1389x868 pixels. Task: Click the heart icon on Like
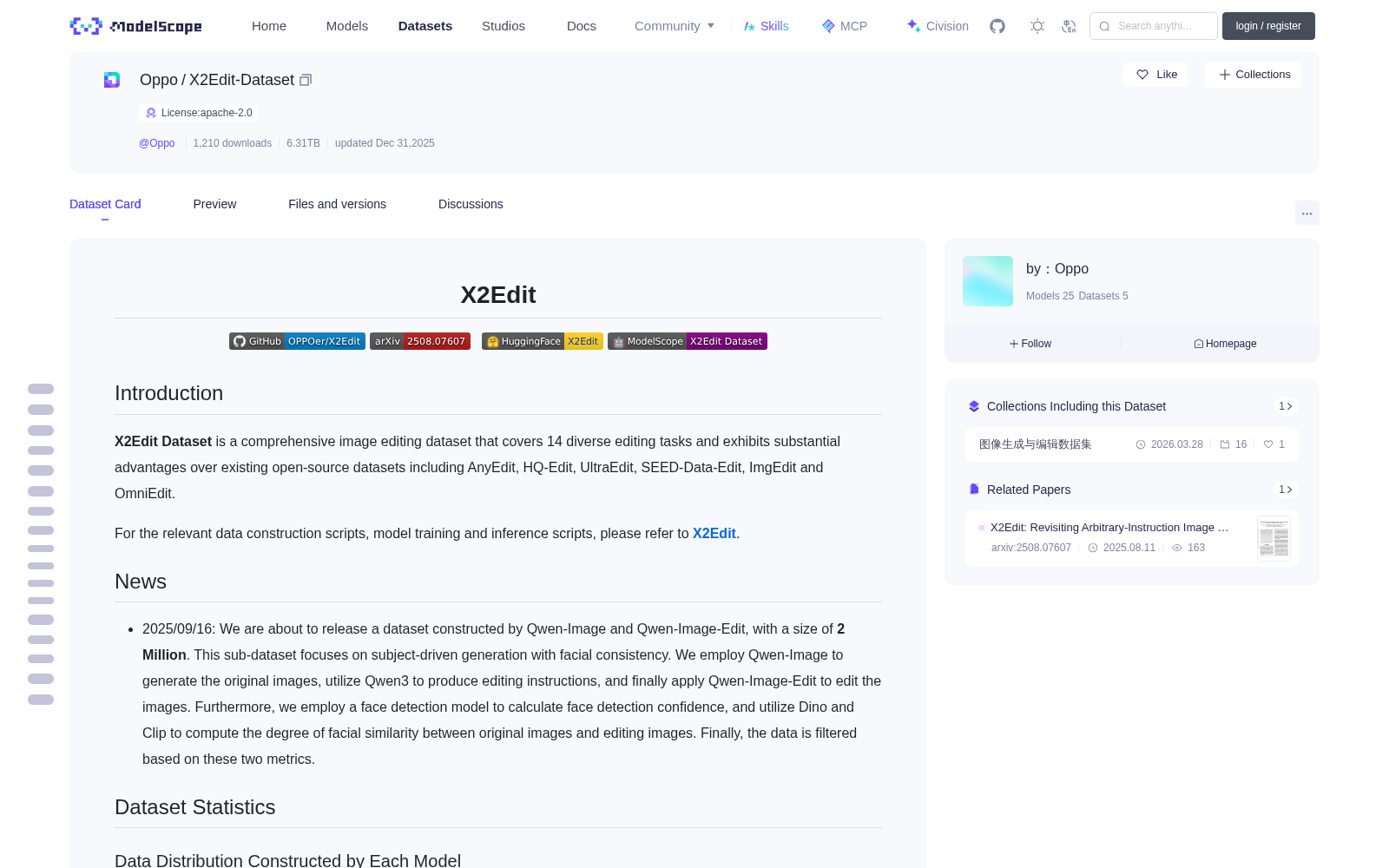[1142, 75]
